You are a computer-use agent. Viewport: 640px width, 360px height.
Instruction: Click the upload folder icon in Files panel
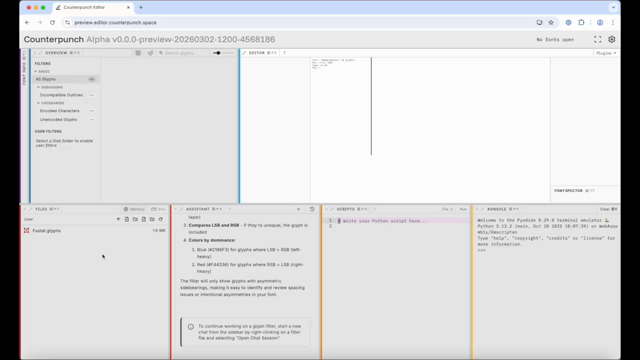pyautogui.click(x=152, y=219)
